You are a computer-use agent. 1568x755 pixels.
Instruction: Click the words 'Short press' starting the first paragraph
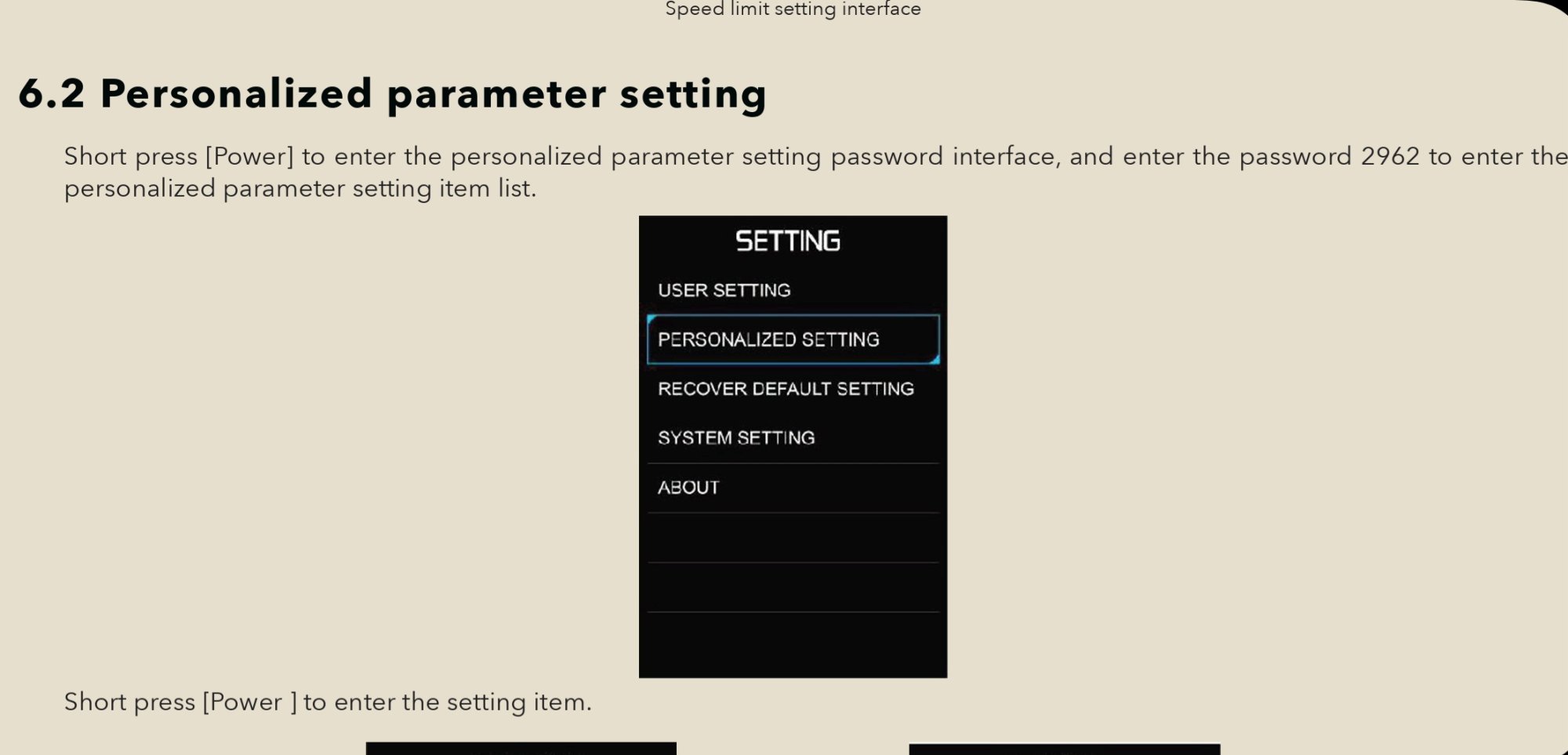pos(130,156)
